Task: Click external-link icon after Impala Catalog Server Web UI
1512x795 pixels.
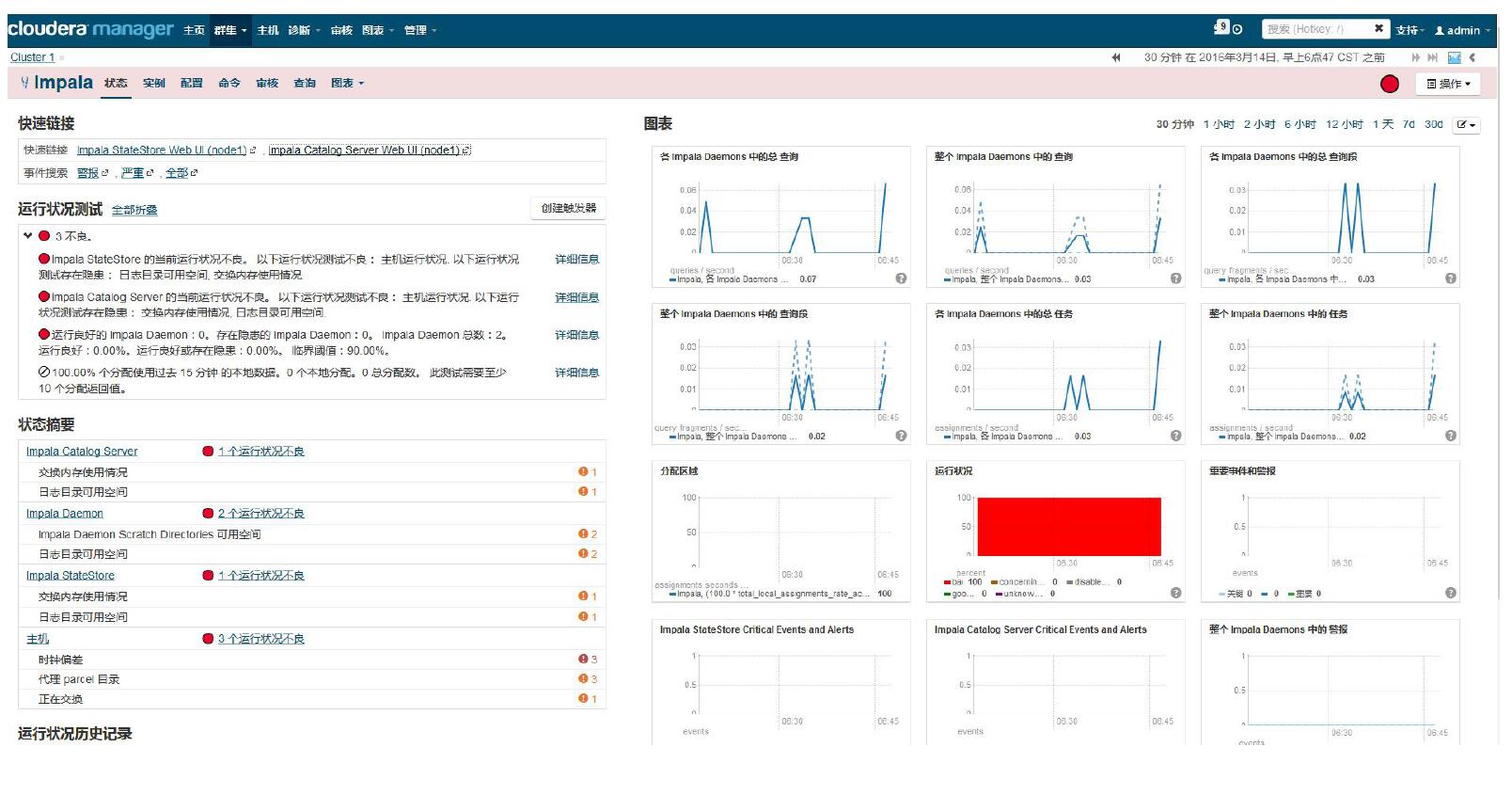Action: tap(466, 151)
